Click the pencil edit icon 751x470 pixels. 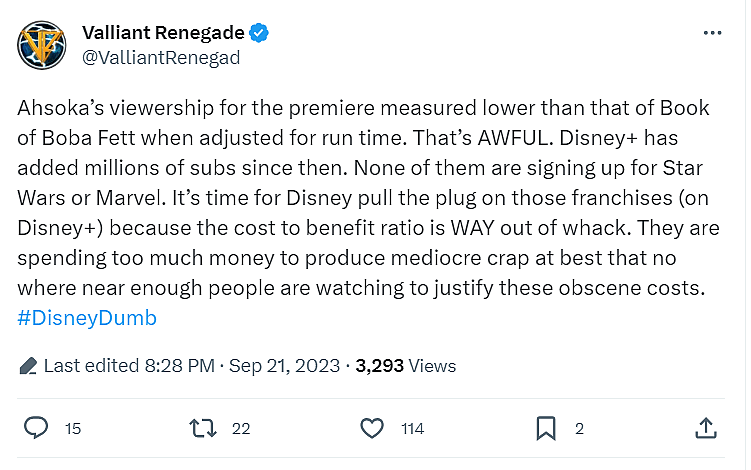28,366
